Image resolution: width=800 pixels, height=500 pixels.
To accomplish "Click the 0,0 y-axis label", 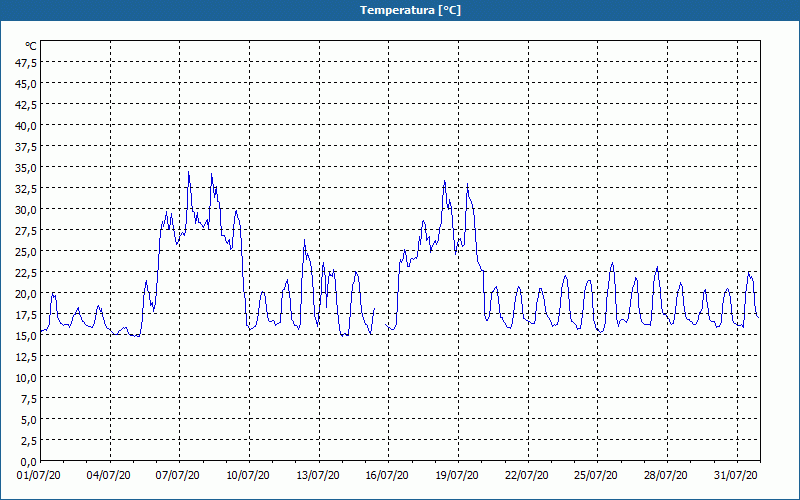I will [x=29, y=462].
